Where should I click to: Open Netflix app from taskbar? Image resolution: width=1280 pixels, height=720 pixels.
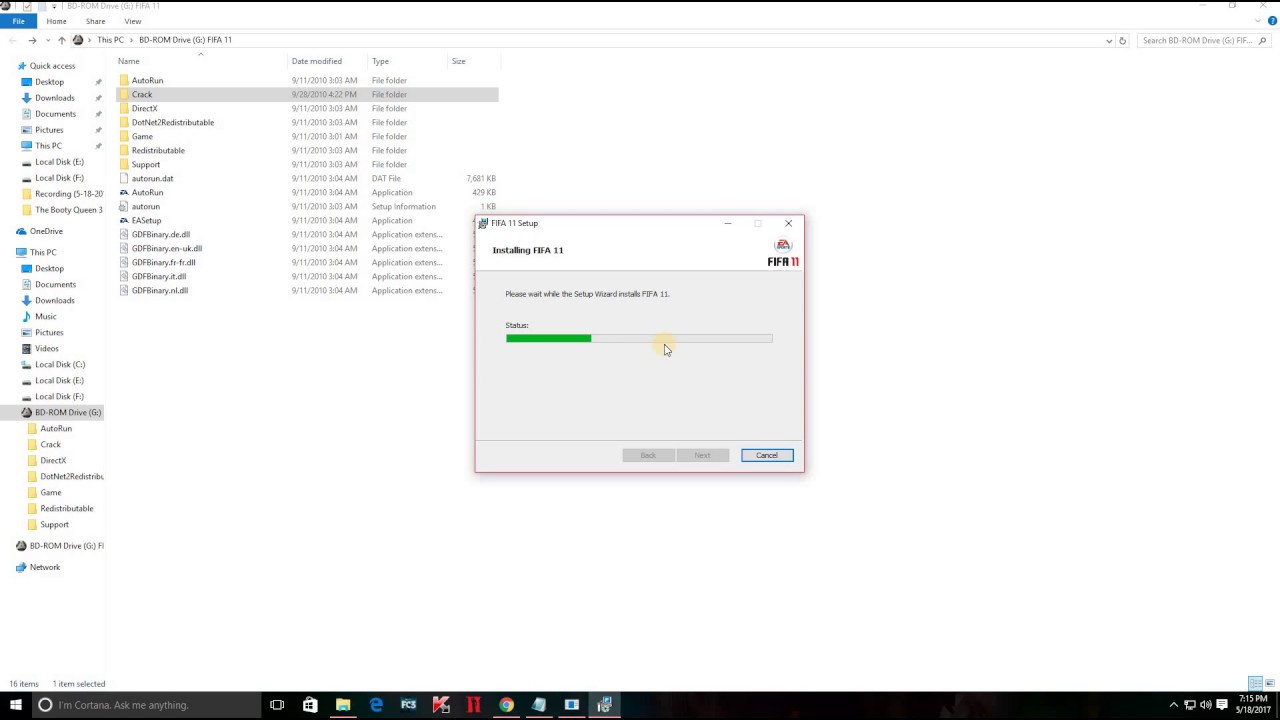point(474,705)
